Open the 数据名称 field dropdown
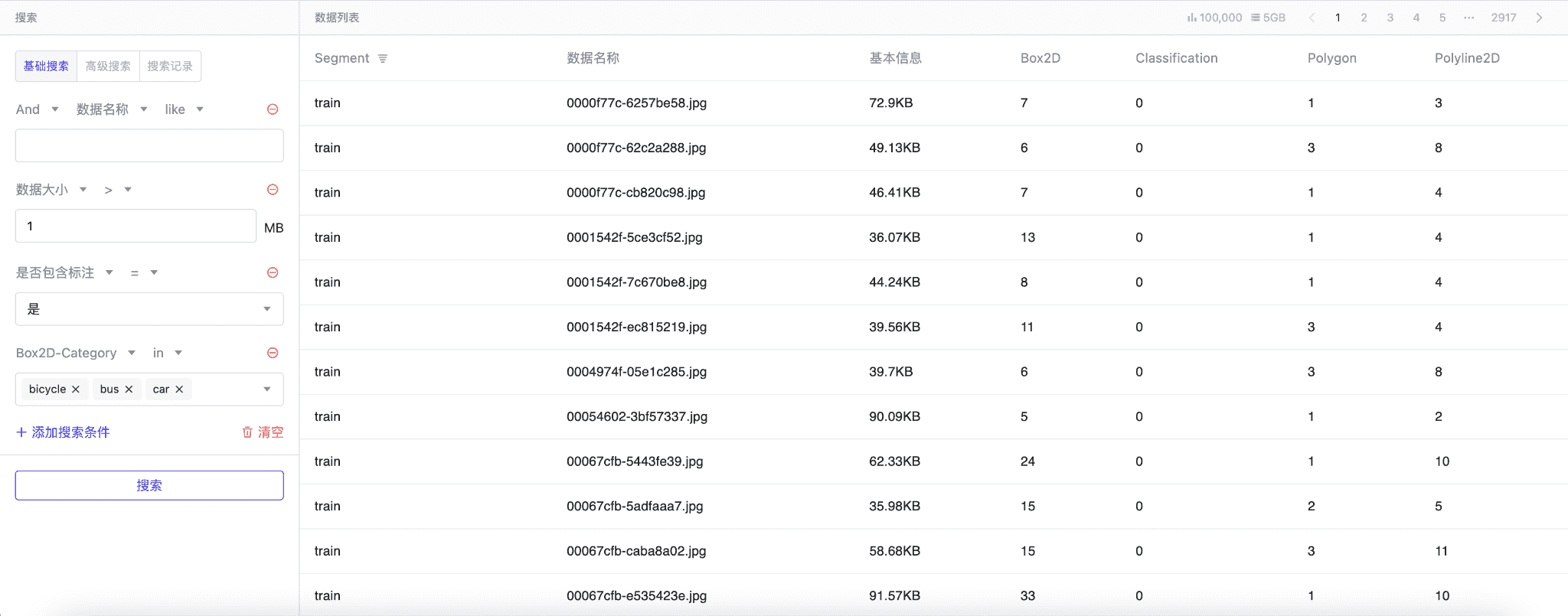The image size is (1568, 616). [112, 109]
